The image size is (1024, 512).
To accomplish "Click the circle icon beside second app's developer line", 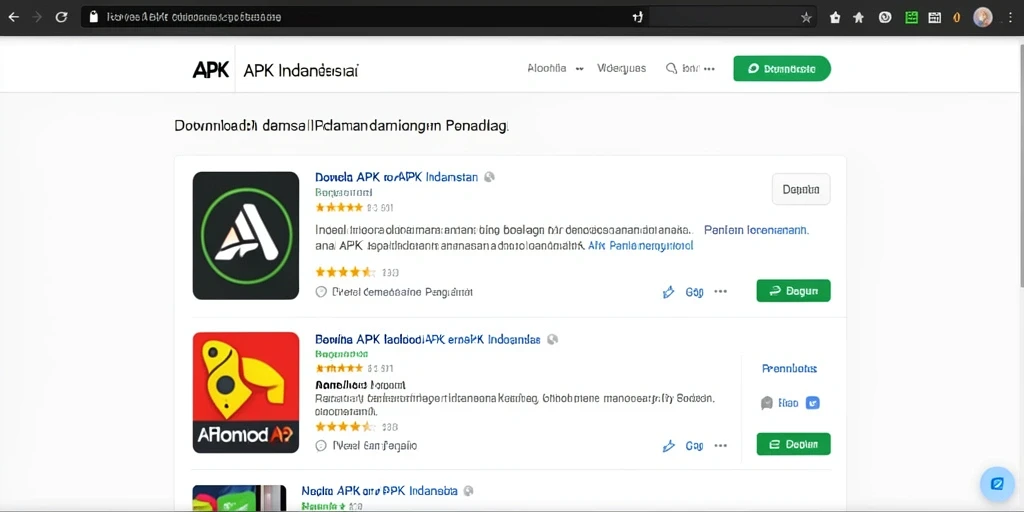I will 321,446.
